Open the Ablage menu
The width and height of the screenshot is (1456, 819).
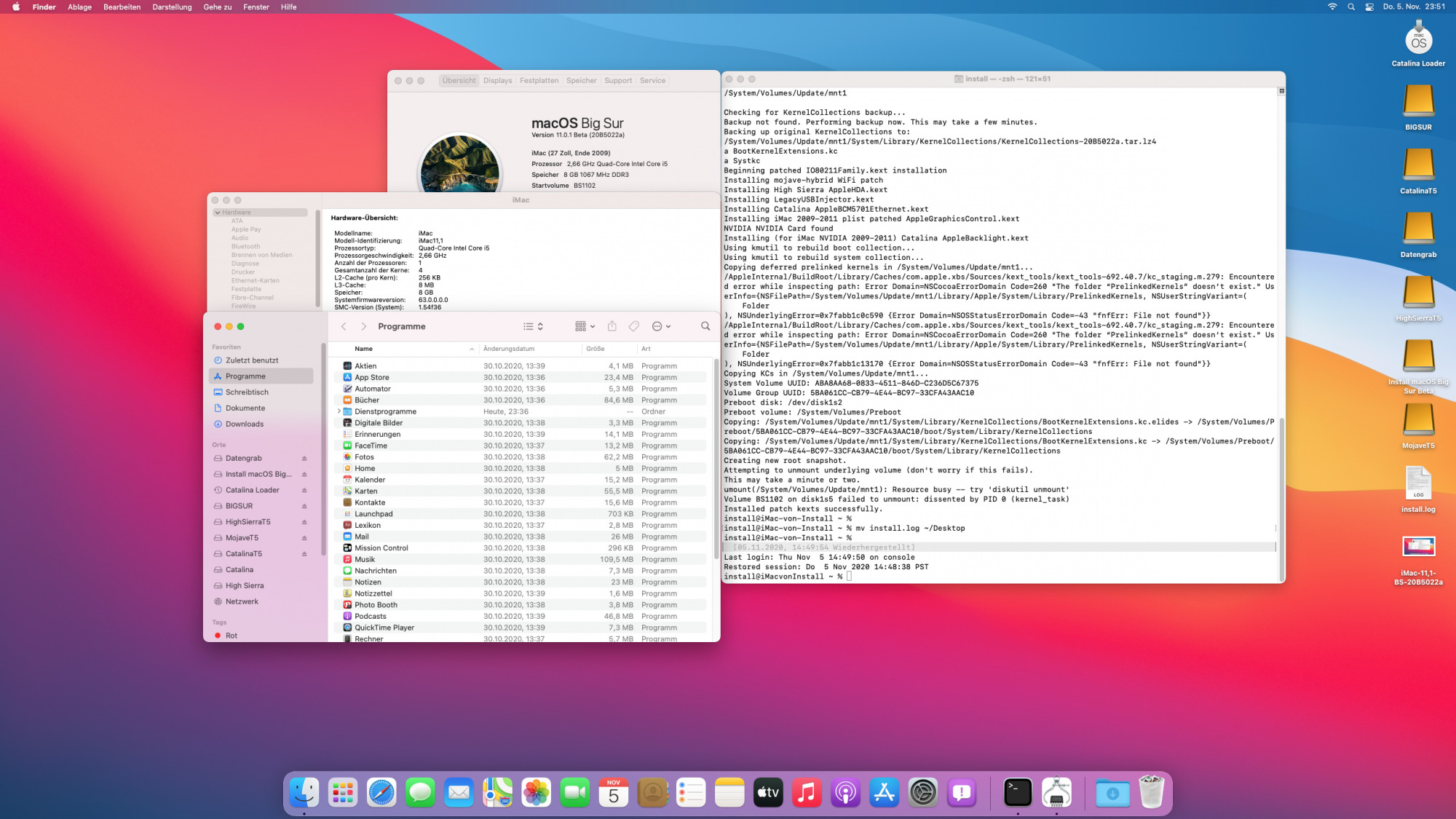point(79,7)
